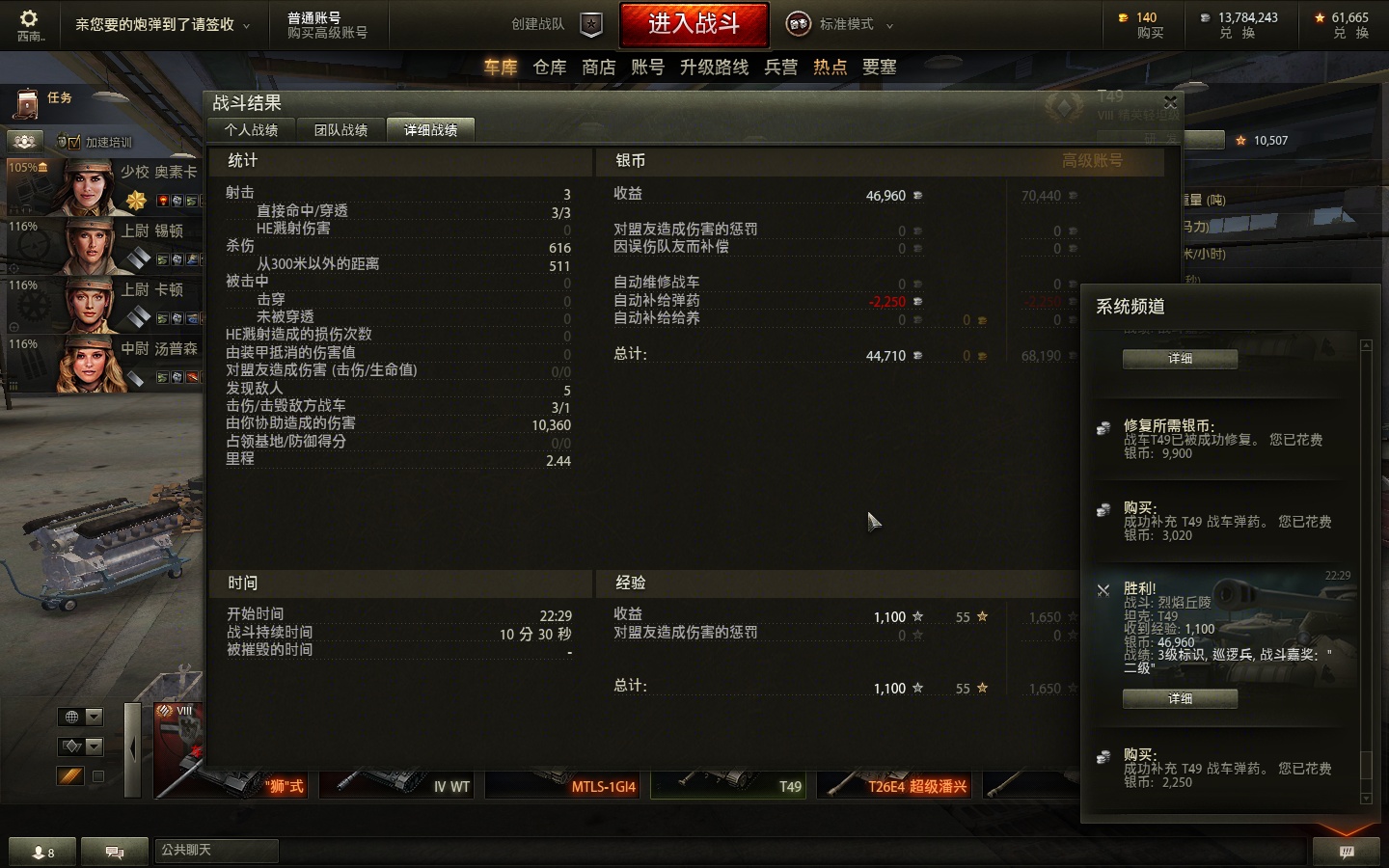Click the 任务 missions icon
Screen dimensions: 1389x868
click(x=27, y=104)
